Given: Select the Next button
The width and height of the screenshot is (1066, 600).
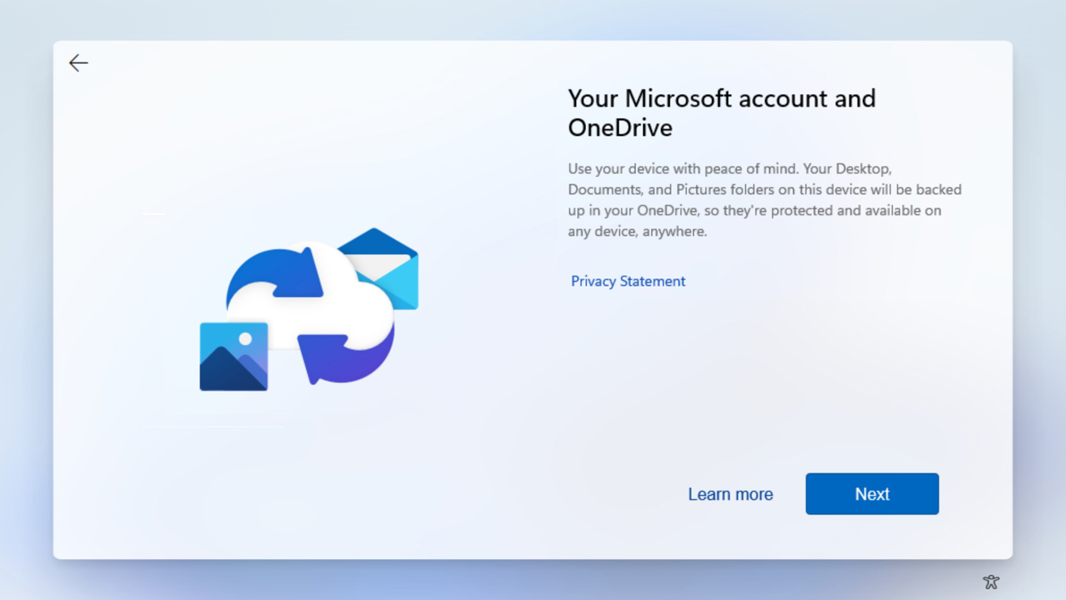Looking at the screenshot, I should click(871, 493).
